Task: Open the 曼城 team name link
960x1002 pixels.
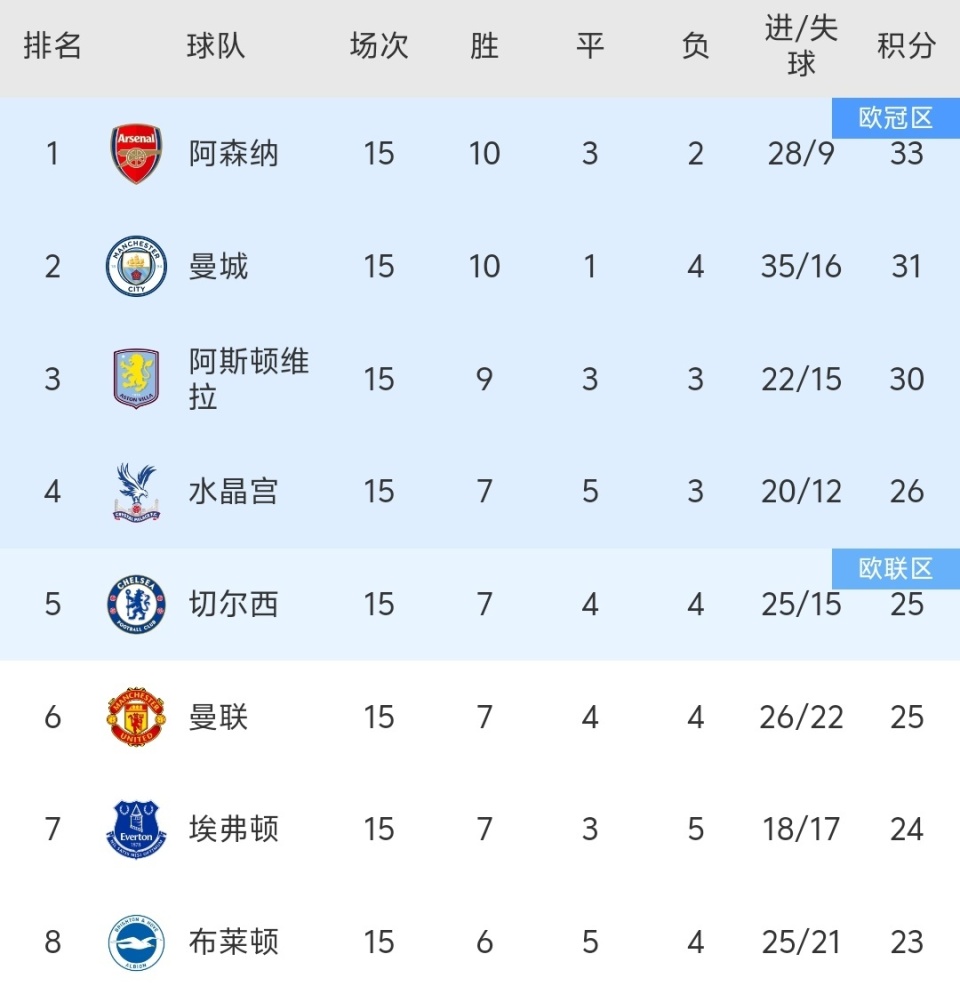Action: (x=218, y=267)
